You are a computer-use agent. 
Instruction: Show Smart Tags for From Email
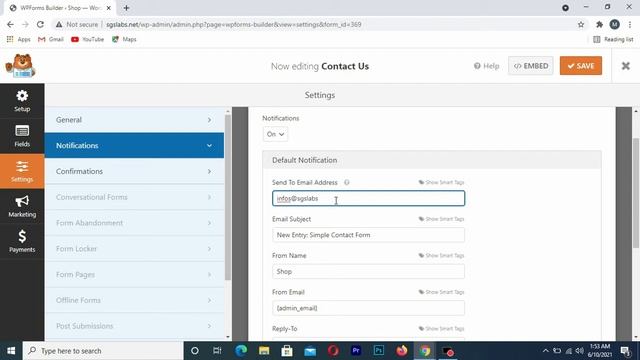441,292
